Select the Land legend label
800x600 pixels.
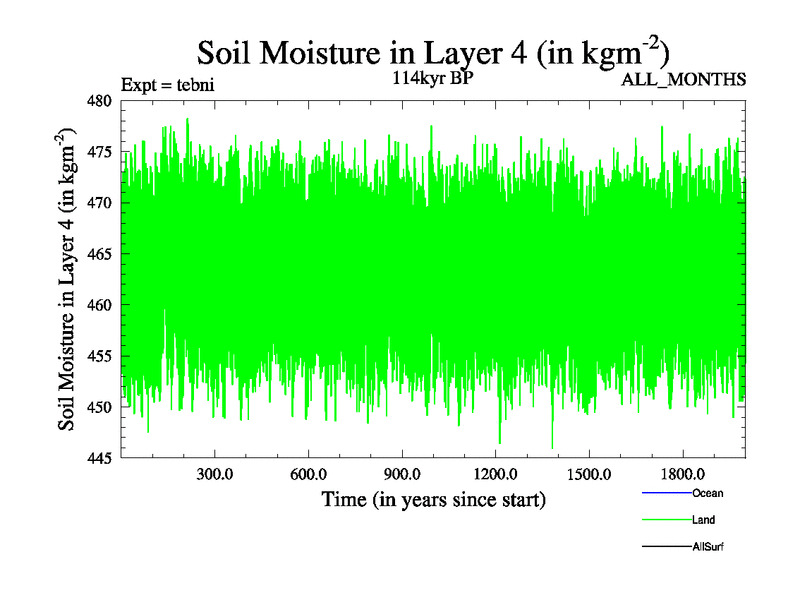tap(703, 521)
